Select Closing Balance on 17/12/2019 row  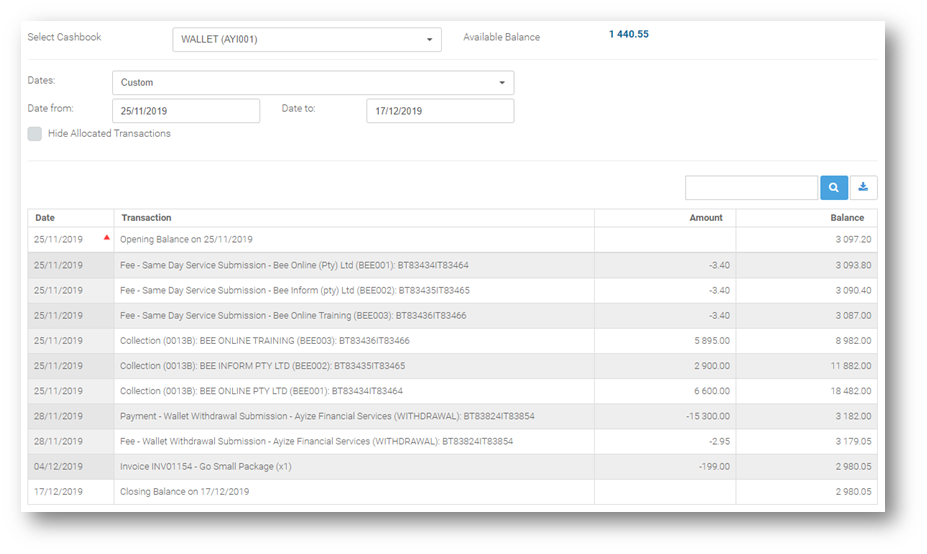[x=452, y=491]
